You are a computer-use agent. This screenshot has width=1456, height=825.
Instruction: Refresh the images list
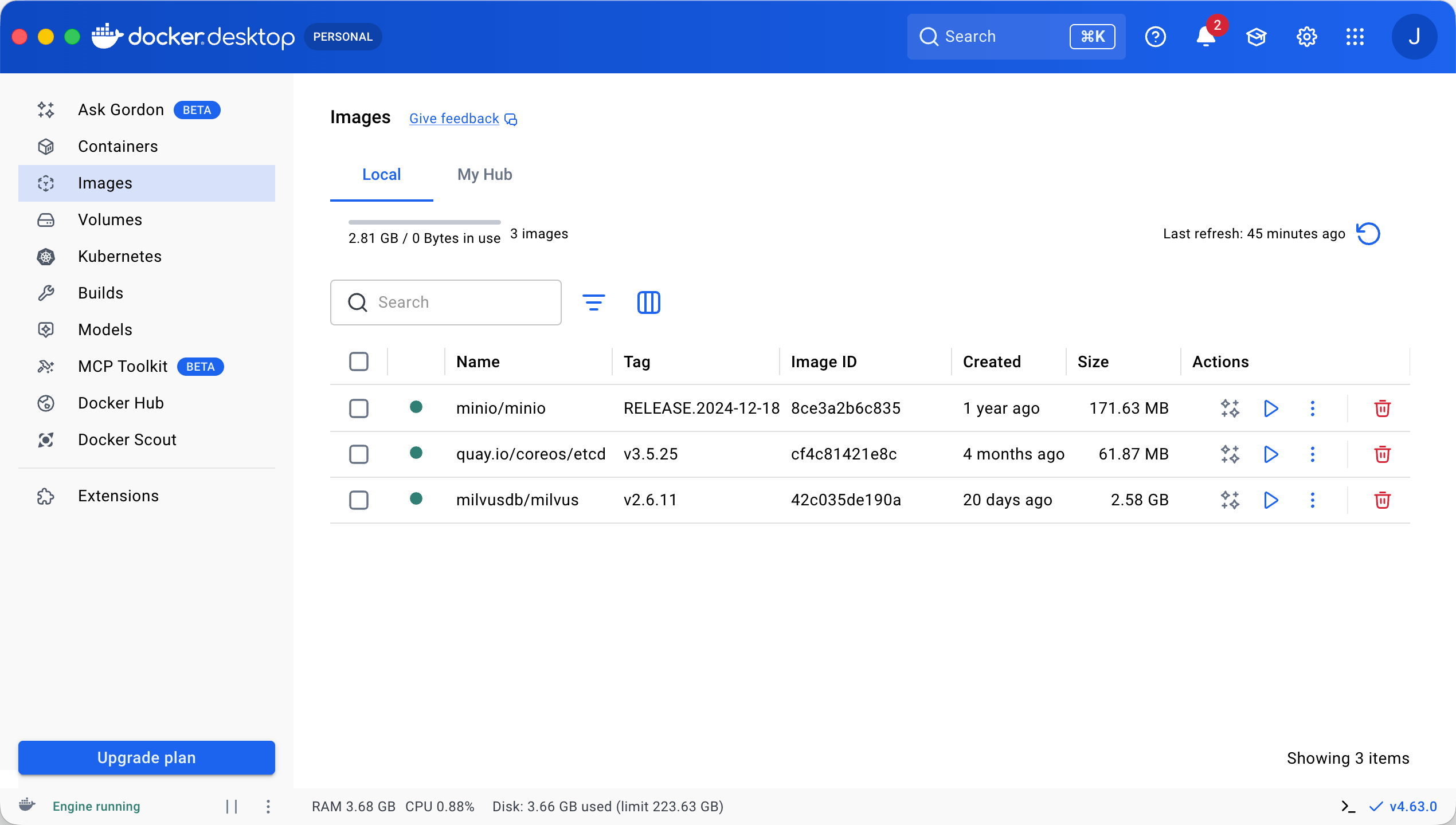pos(1368,234)
